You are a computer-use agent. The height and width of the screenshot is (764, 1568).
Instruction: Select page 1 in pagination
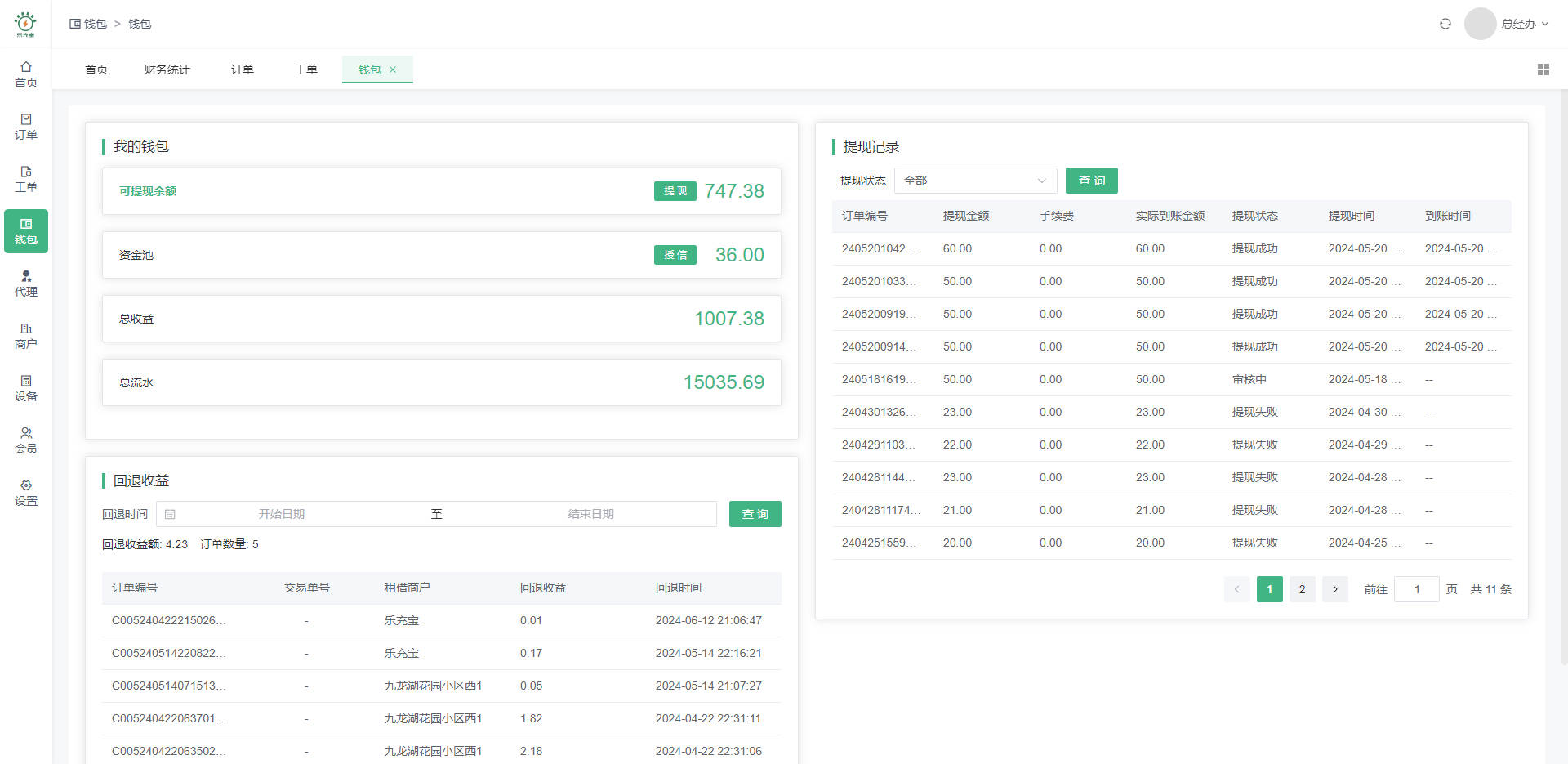[x=1270, y=589]
